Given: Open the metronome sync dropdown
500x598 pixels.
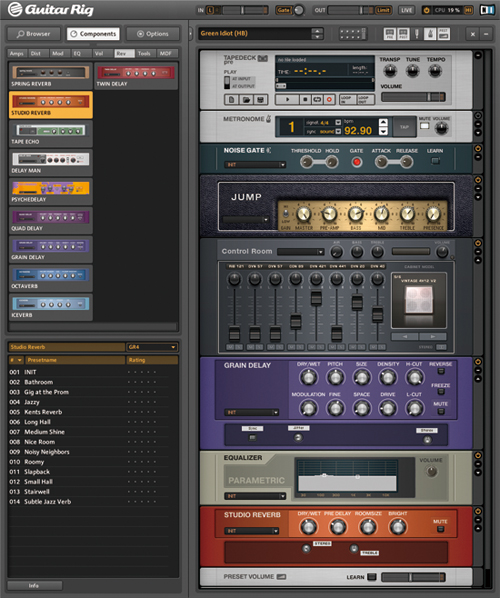Looking at the screenshot, I should (338, 131).
